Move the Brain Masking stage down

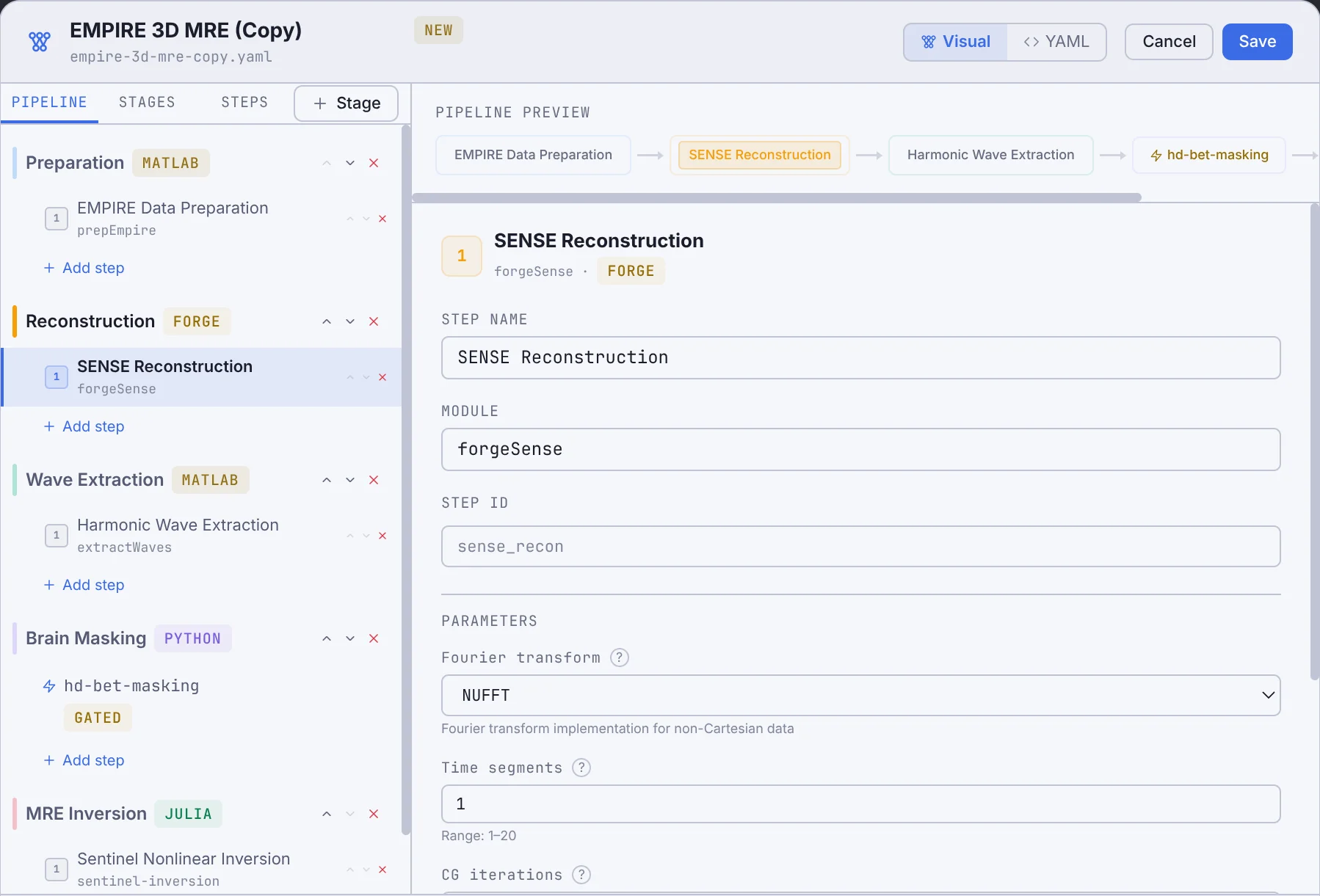(x=350, y=638)
